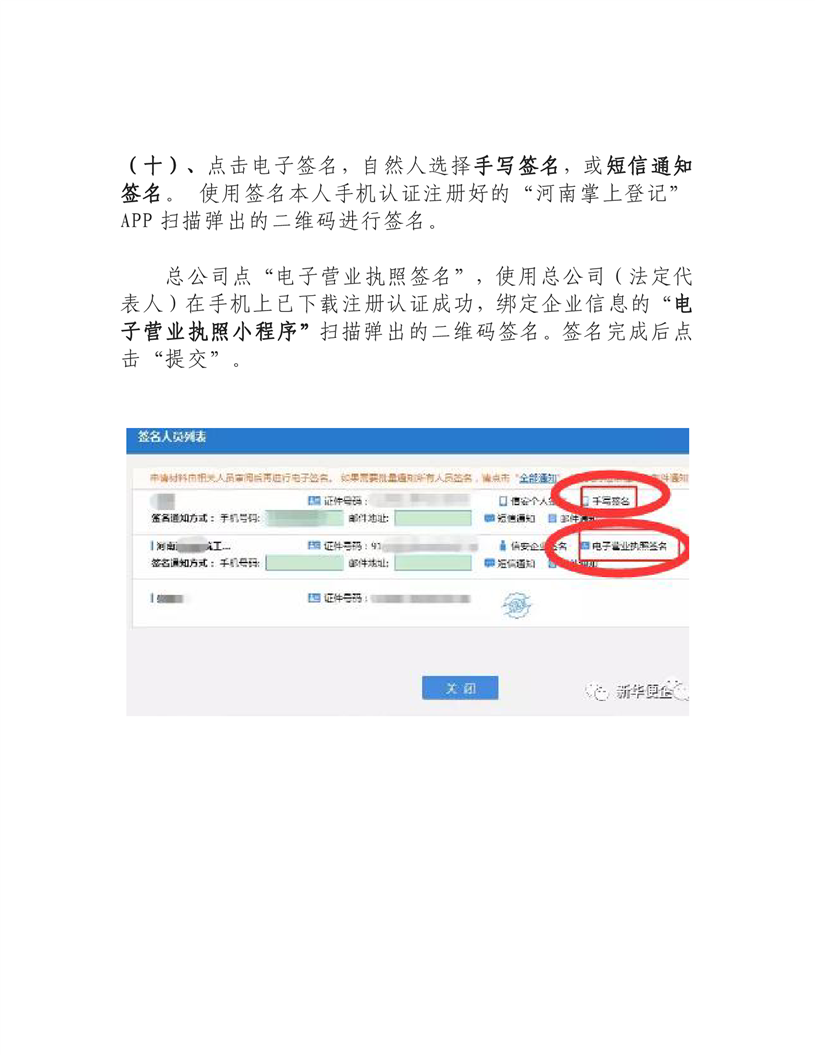815x1055 pixels.
Task: Send 短信通知 to the company signer
Action: pos(510,563)
